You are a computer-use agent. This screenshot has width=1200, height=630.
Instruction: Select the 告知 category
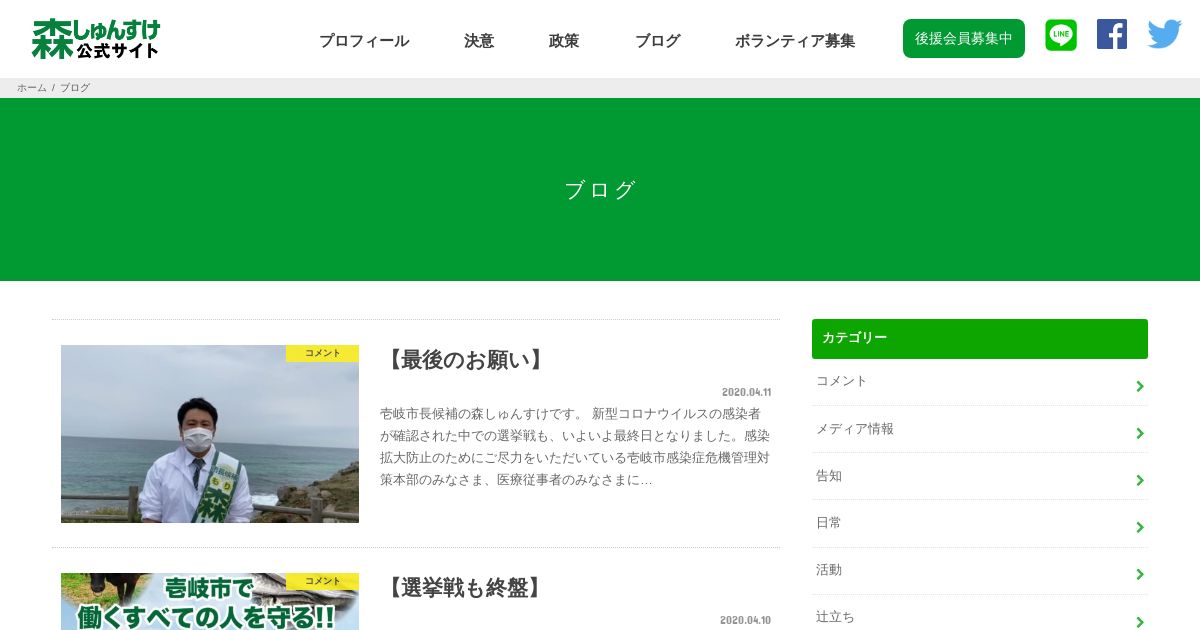980,476
